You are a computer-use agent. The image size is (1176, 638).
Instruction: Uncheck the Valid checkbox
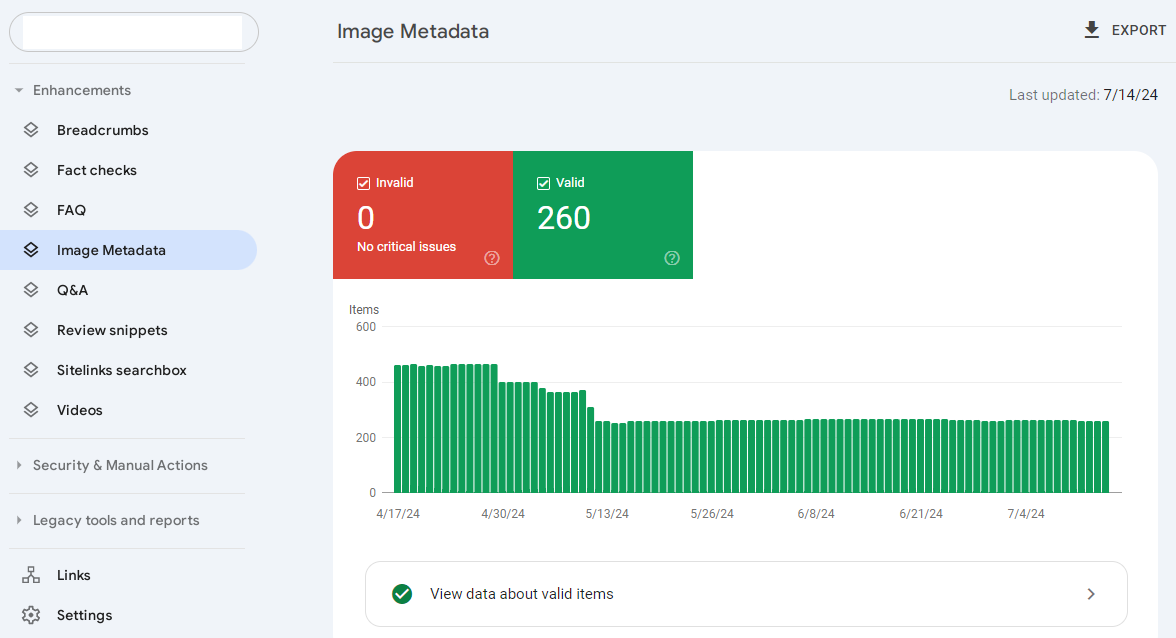(x=544, y=183)
